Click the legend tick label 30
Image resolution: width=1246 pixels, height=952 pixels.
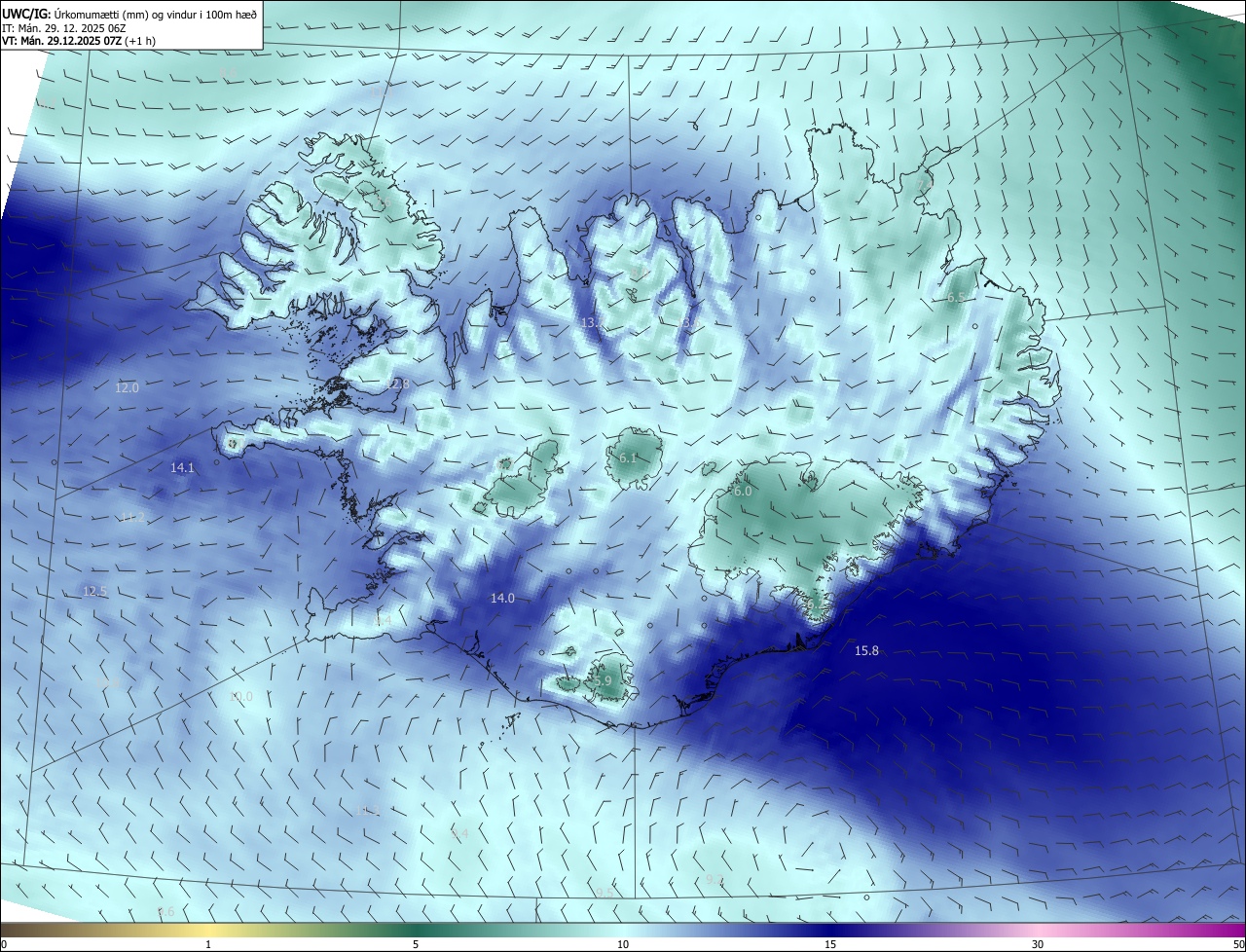click(x=1038, y=944)
